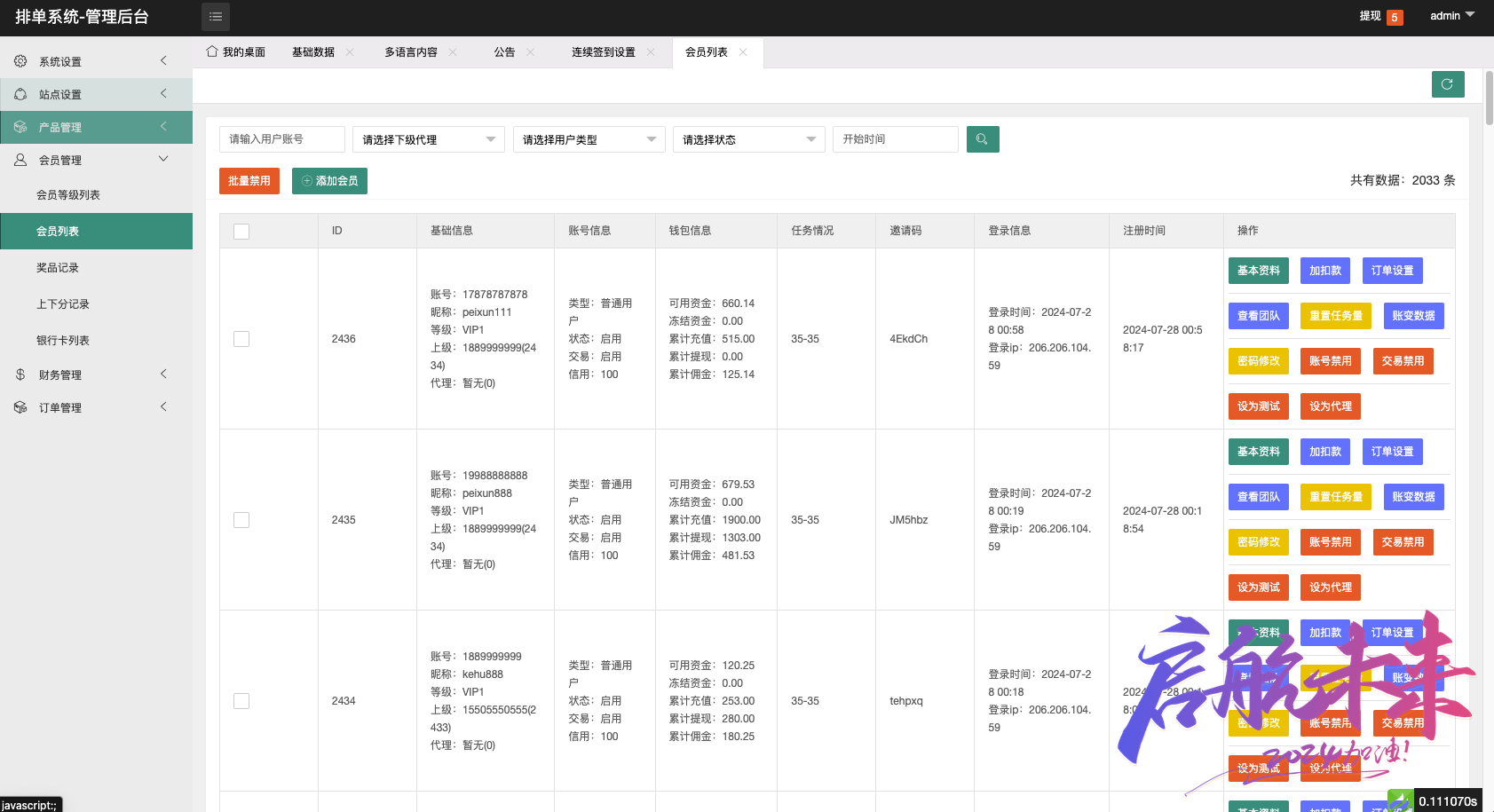Click the 添加会员 button
This screenshot has width=1494, height=812.
point(329,181)
